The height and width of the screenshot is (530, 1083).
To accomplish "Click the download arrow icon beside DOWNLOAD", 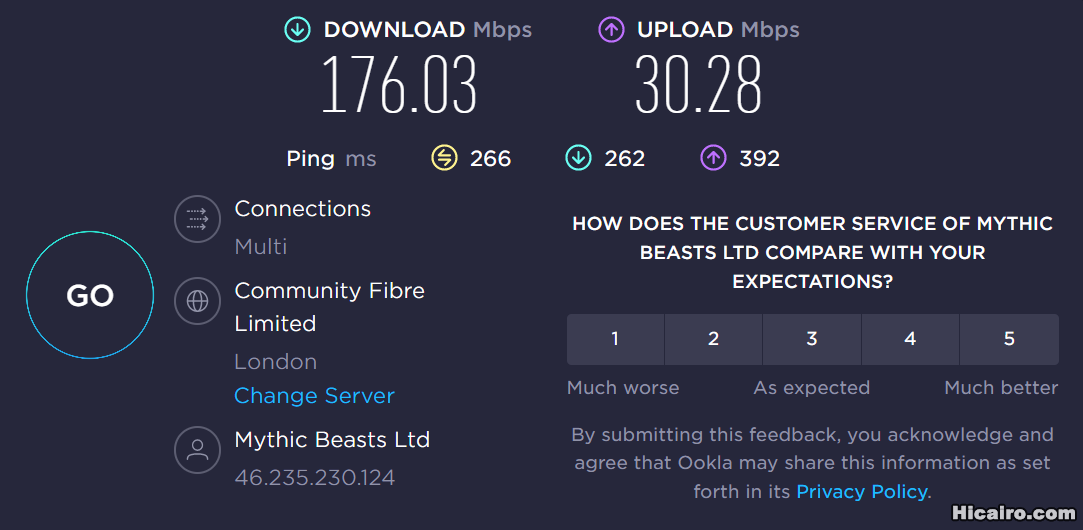I will coord(297,30).
